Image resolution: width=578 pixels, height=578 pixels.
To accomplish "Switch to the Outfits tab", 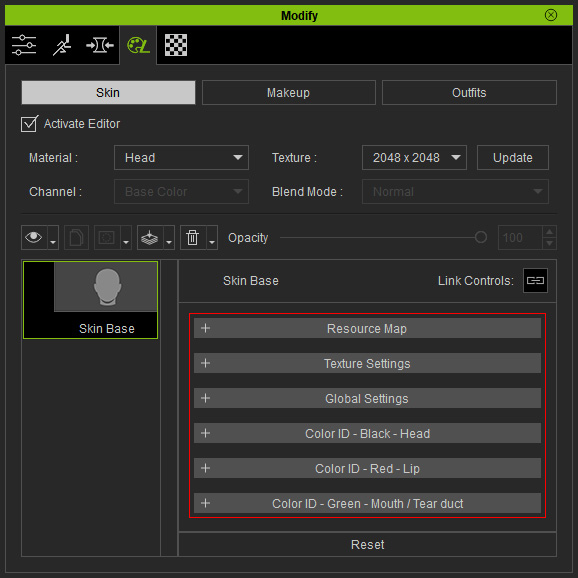I will click(x=469, y=93).
